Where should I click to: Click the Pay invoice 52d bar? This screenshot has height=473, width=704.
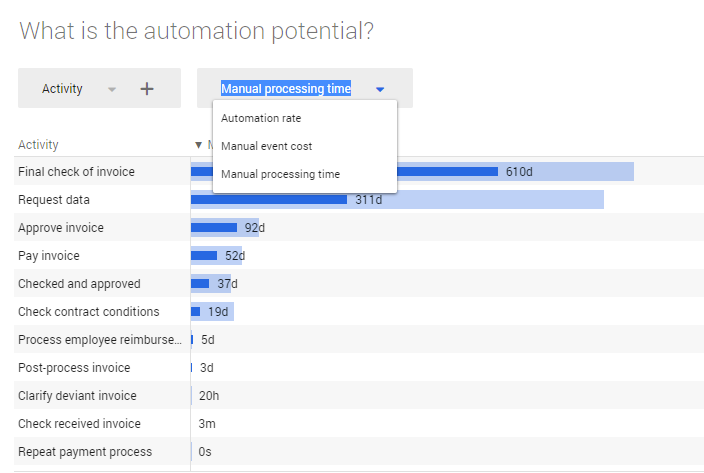point(205,256)
